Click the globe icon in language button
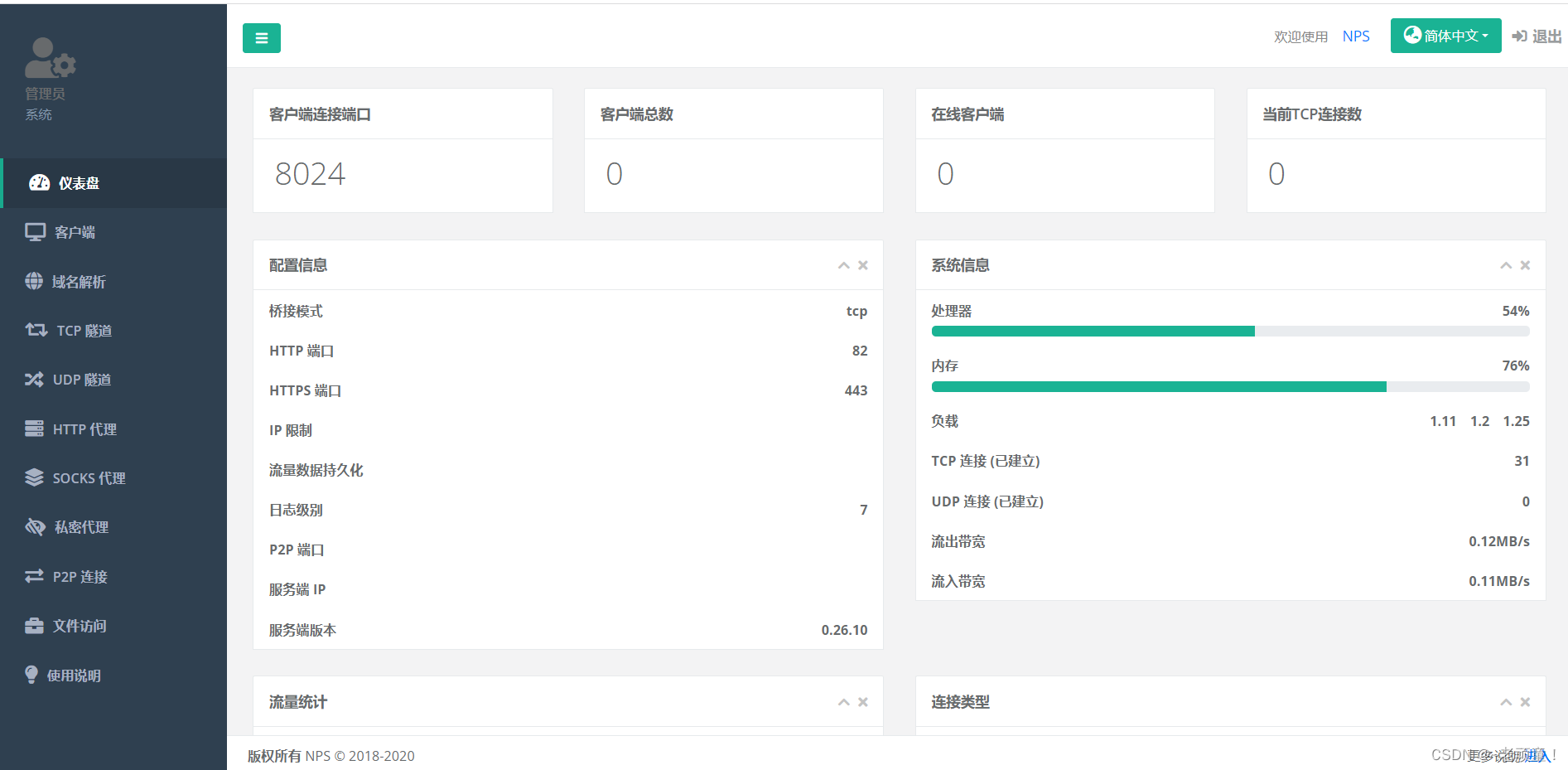This screenshot has width=1568, height=770. point(1412,35)
